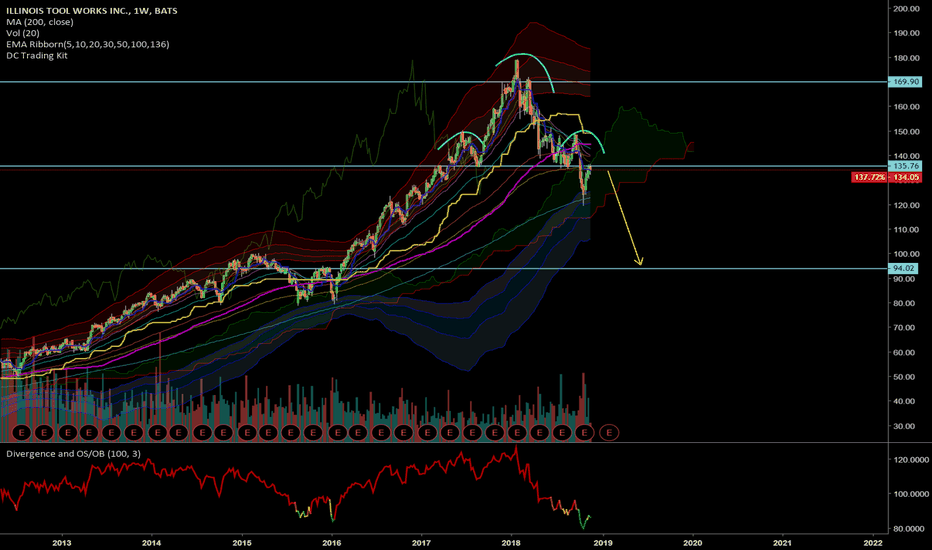Click the 80.0000 oscillator scale value
932x550 pixels.
click(909, 529)
